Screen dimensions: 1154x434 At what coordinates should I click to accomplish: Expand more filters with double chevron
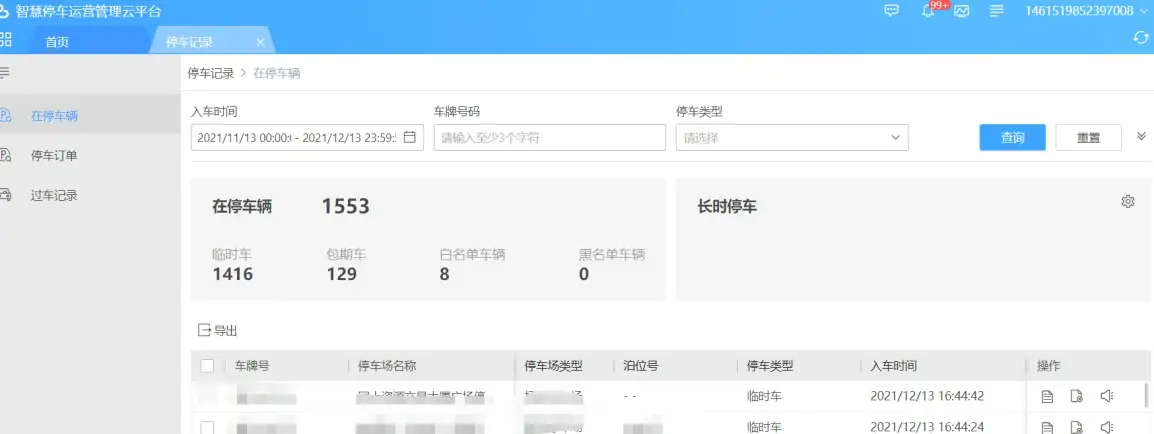coord(1141,136)
